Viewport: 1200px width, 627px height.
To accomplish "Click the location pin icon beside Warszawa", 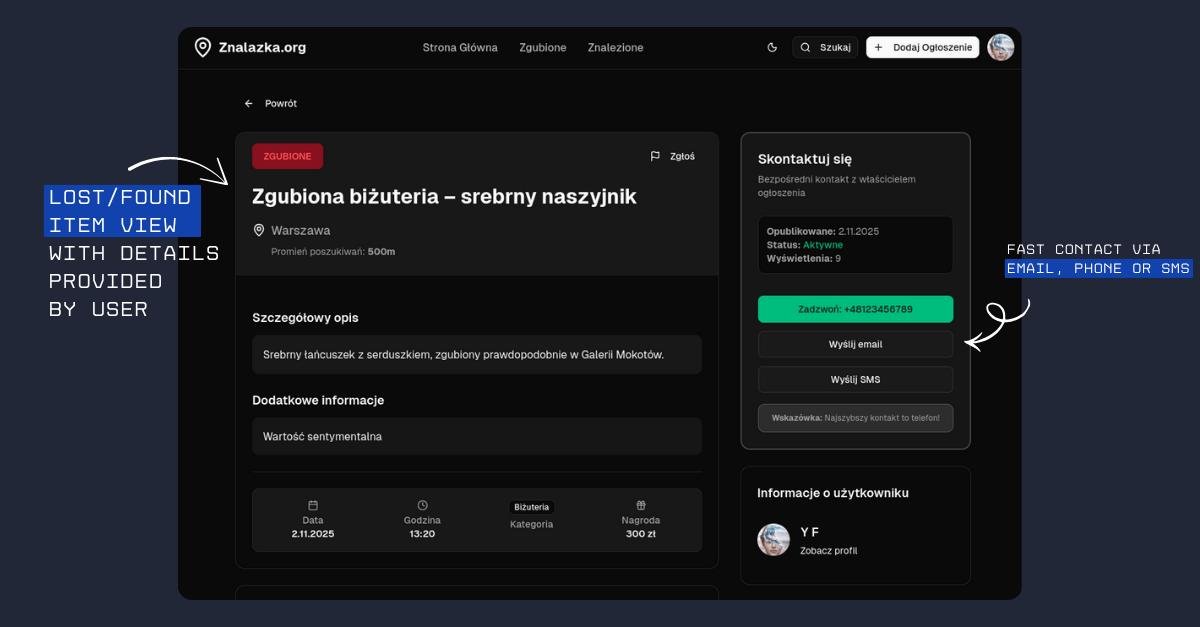I will click(x=259, y=230).
